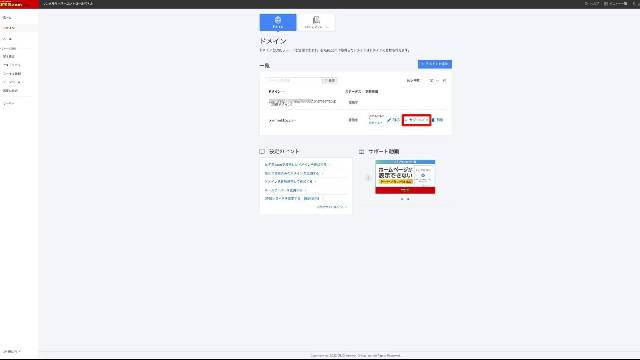The width and height of the screenshot is (640, 360).
Task: Focus the domain search input field
Action: 293,80
